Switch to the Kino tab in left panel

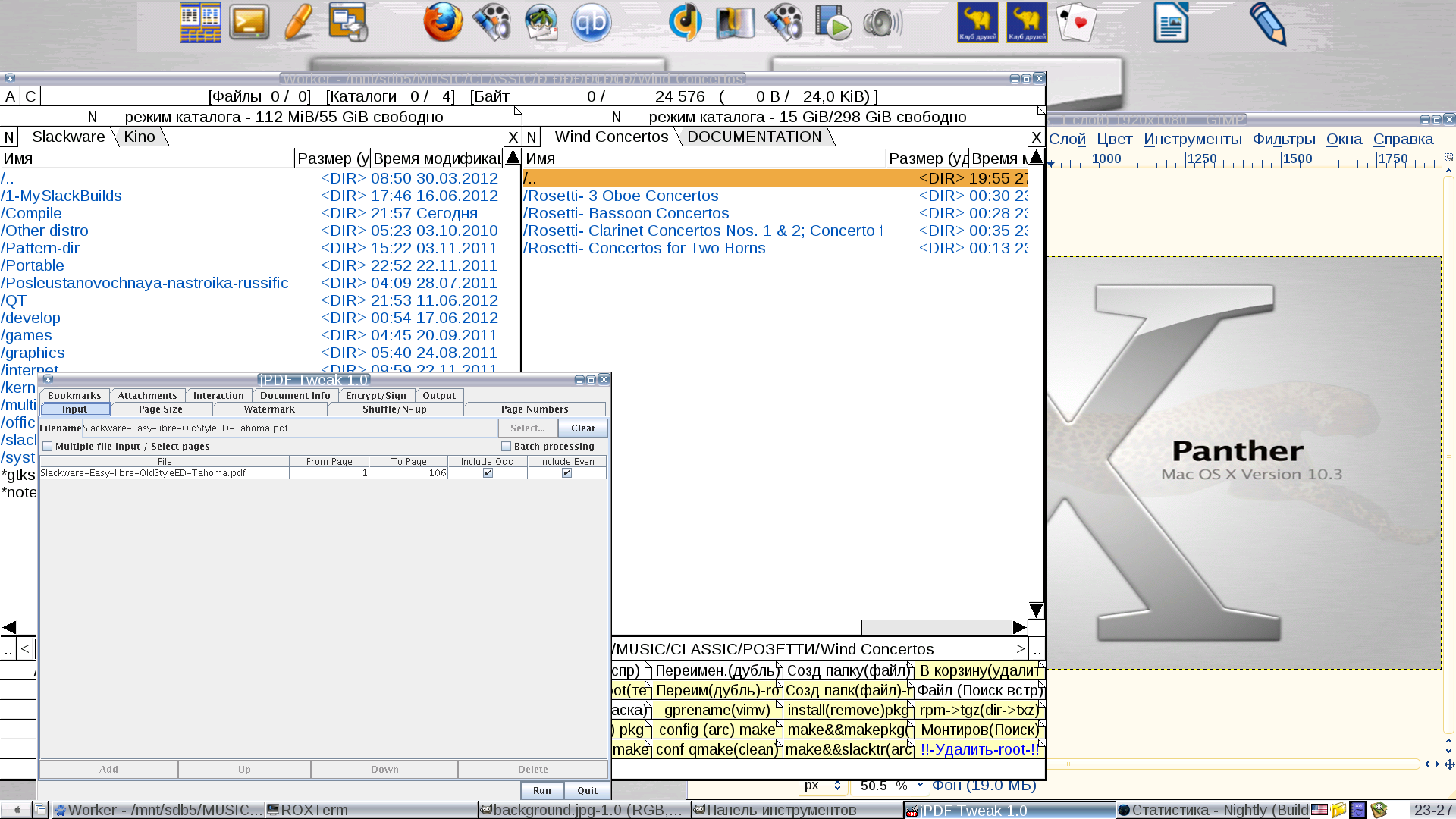coord(140,137)
